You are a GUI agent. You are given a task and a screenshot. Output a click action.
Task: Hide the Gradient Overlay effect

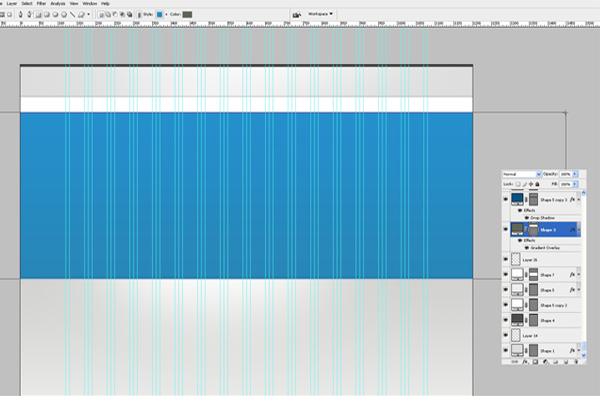click(x=527, y=248)
